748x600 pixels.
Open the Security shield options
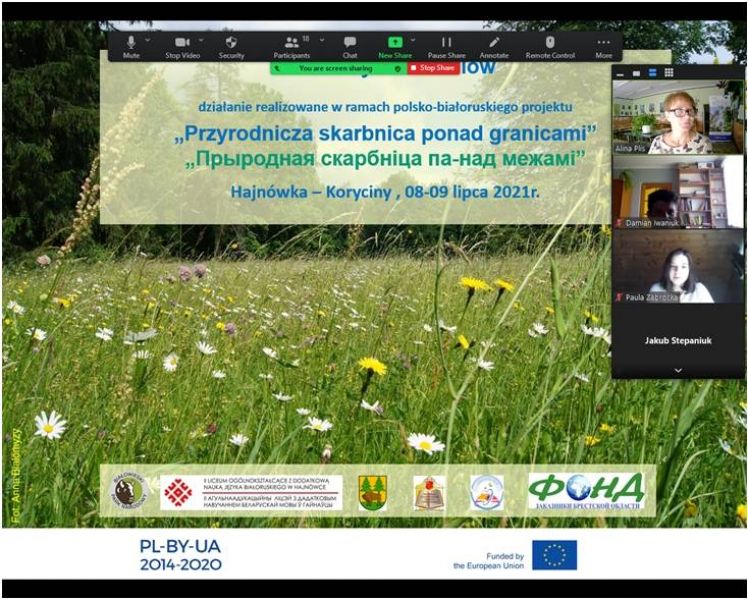(231, 46)
